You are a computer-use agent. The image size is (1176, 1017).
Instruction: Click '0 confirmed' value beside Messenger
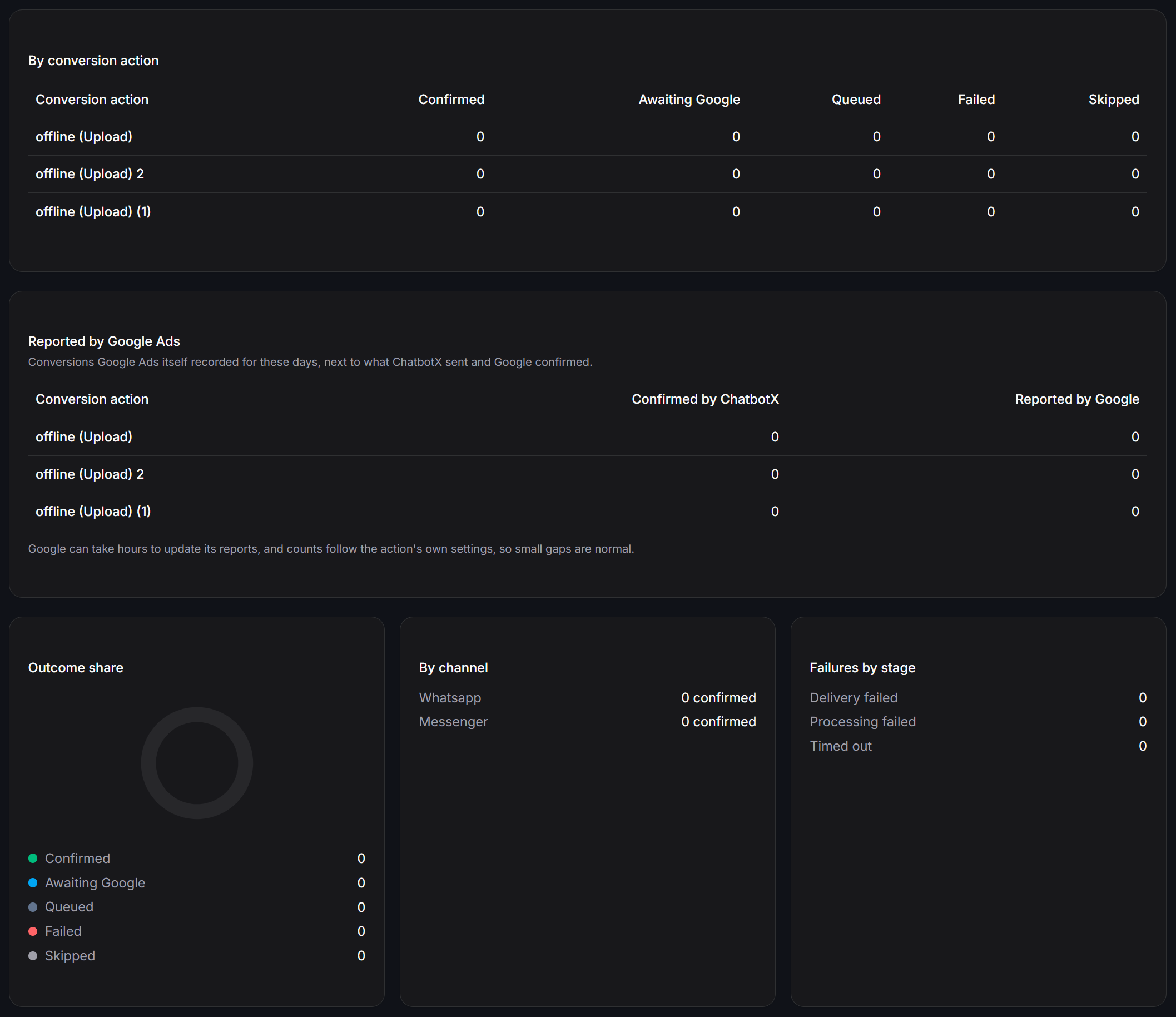718,721
